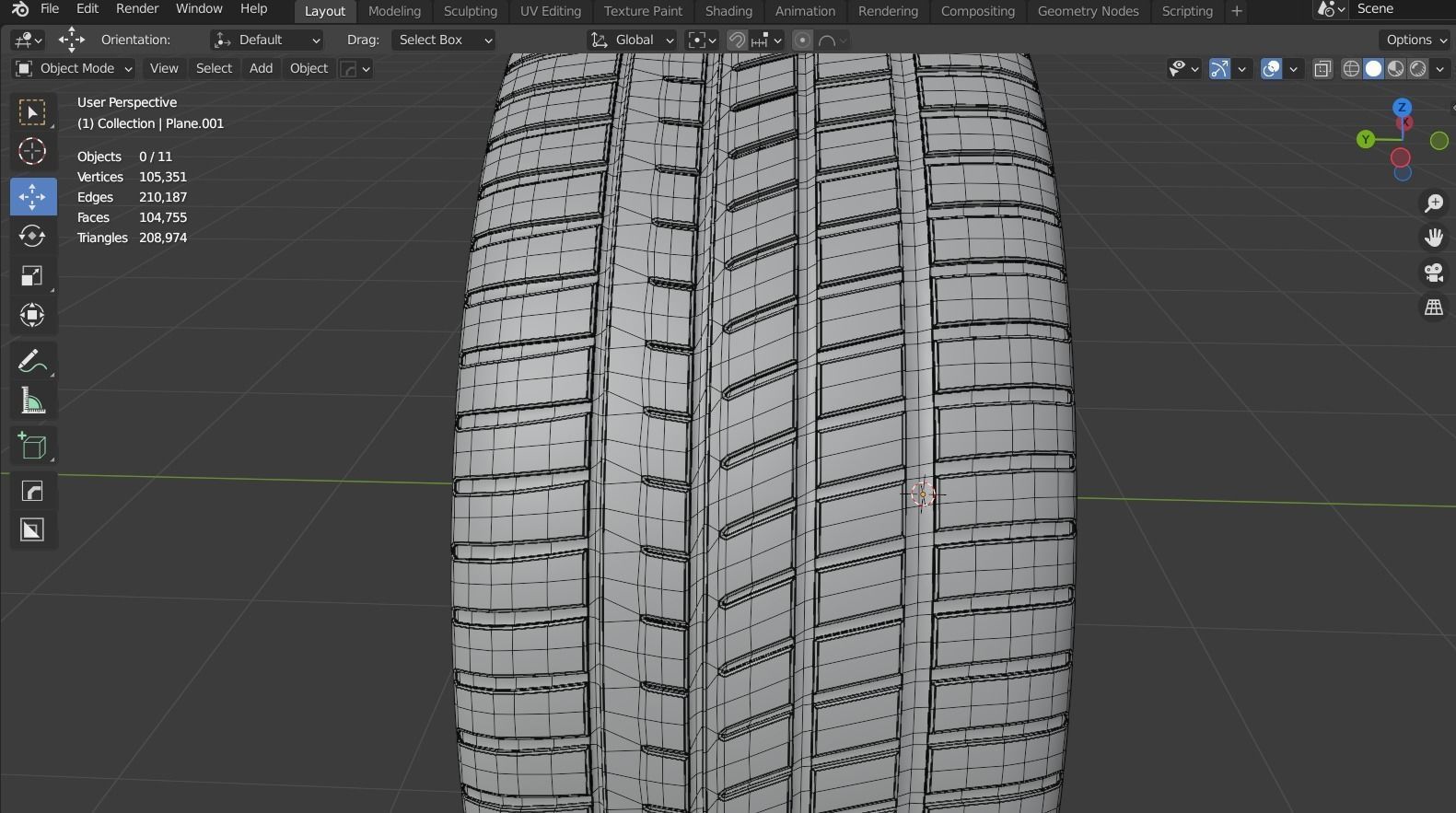Viewport: 1456px width, 813px height.
Task: Switch to the UV Editing tab
Action: (x=550, y=11)
